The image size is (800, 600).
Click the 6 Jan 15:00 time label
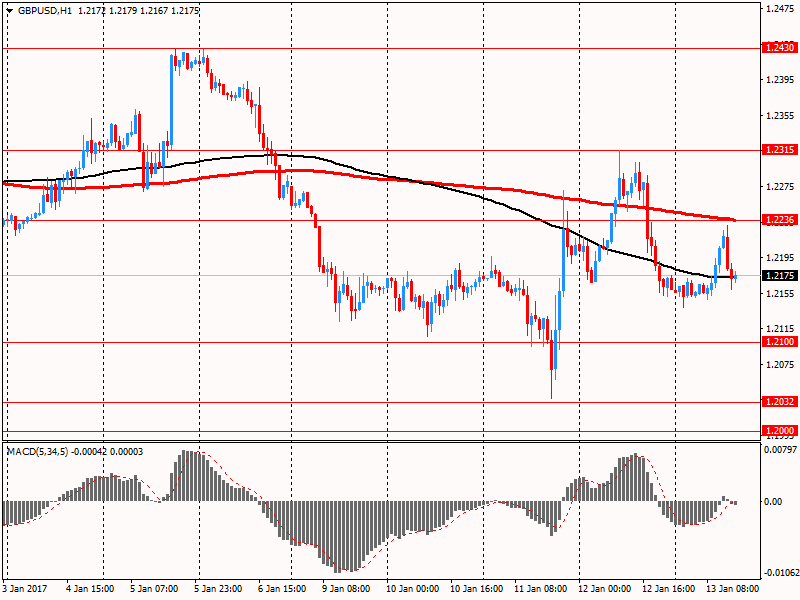pyautogui.click(x=282, y=588)
